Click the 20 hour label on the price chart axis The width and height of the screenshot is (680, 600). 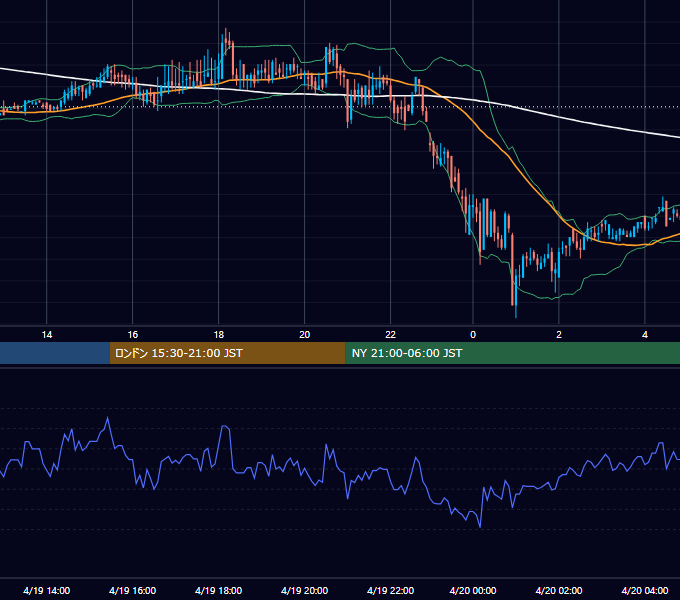304,335
